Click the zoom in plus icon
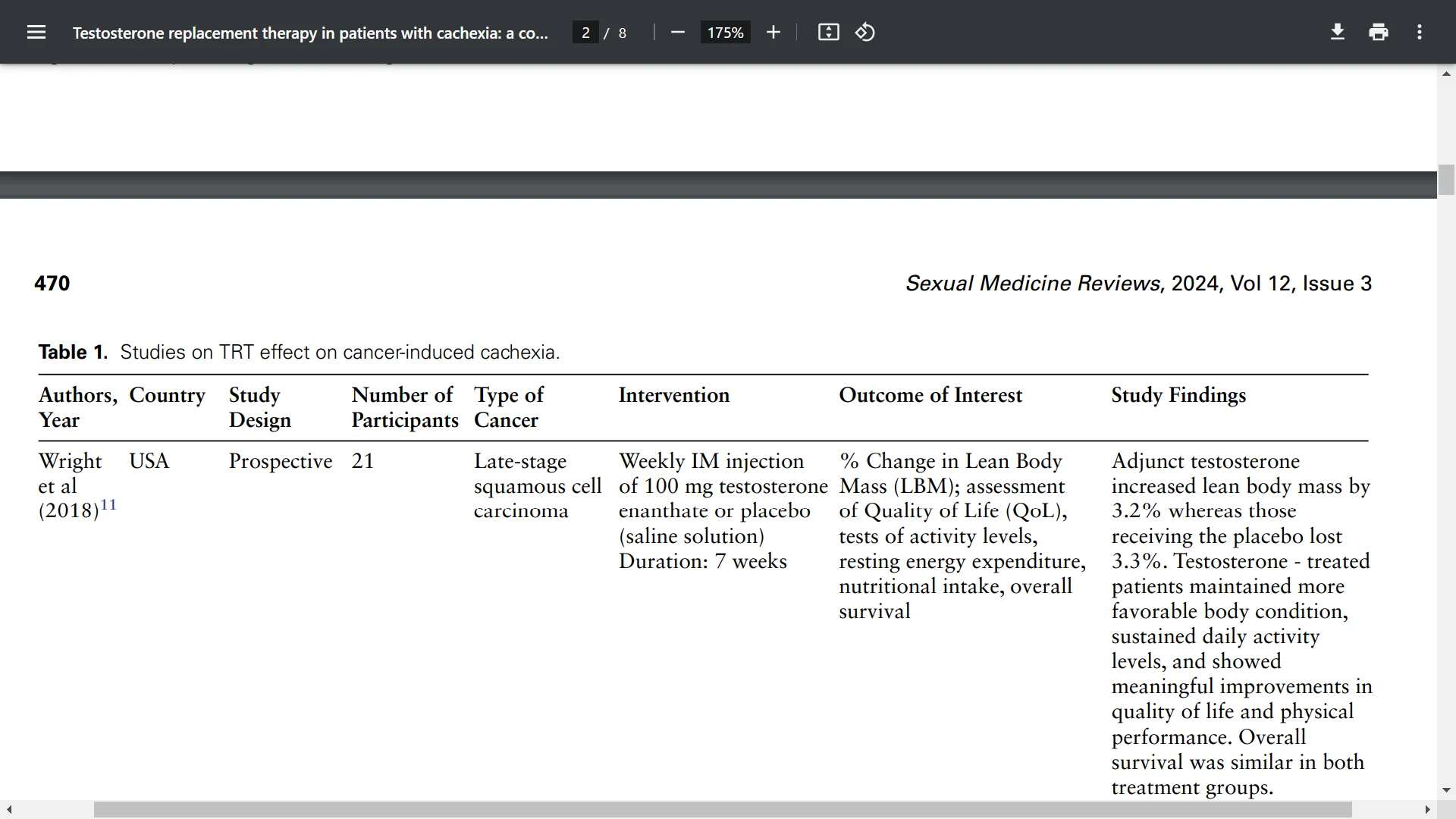1456x819 pixels. (x=773, y=32)
